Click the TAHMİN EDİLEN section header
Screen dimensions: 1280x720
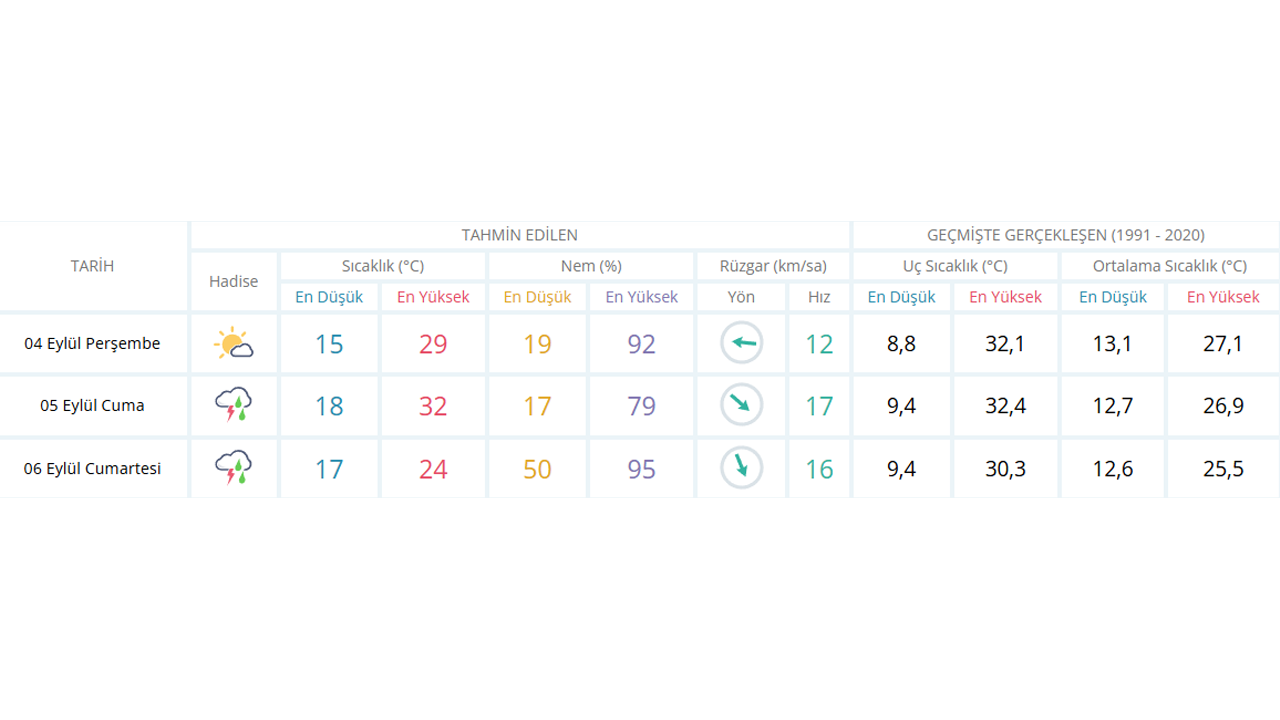519,236
